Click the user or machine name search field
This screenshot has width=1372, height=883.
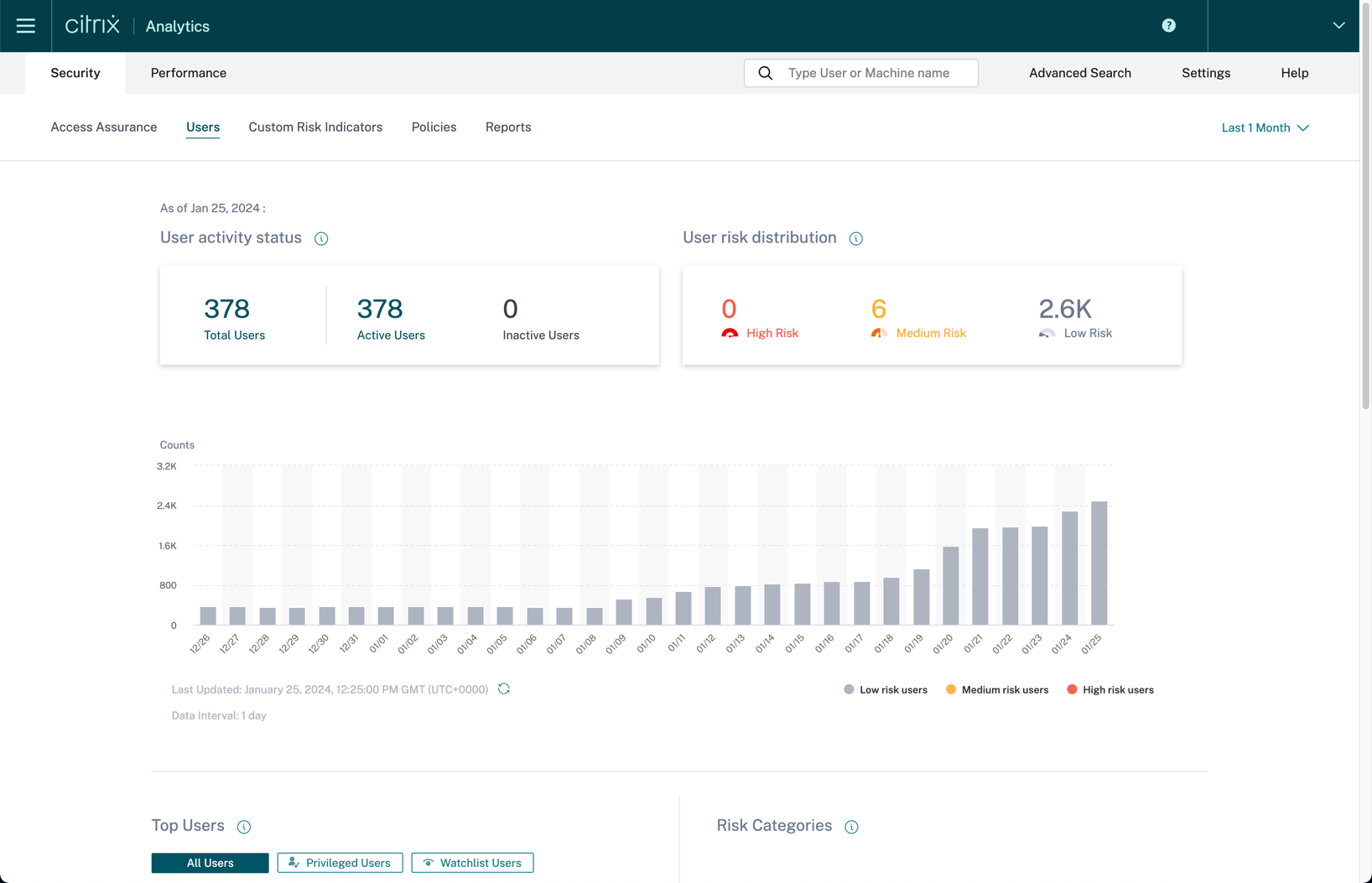click(x=876, y=73)
